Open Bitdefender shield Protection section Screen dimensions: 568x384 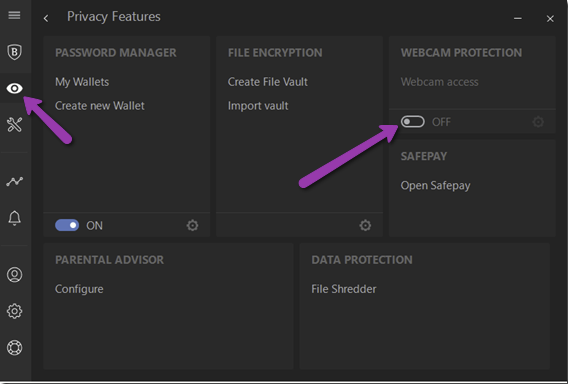(x=14, y=52)
